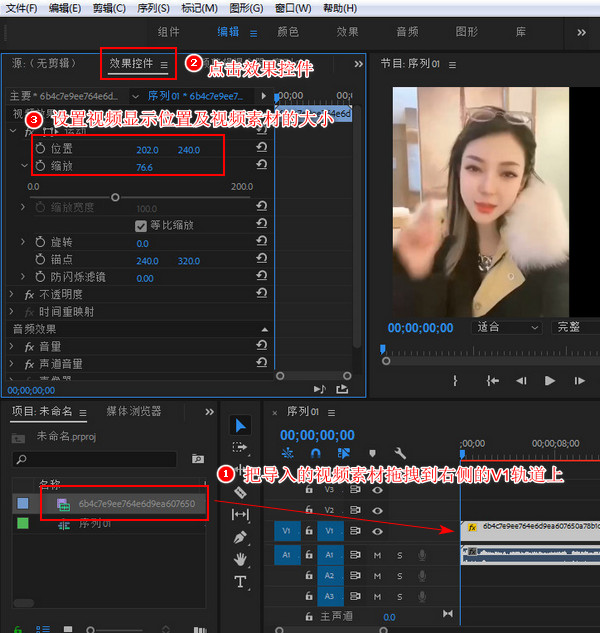600x633 pixels.
Task: Open the master clip dropdown arrow
Action: pos(136,96)
